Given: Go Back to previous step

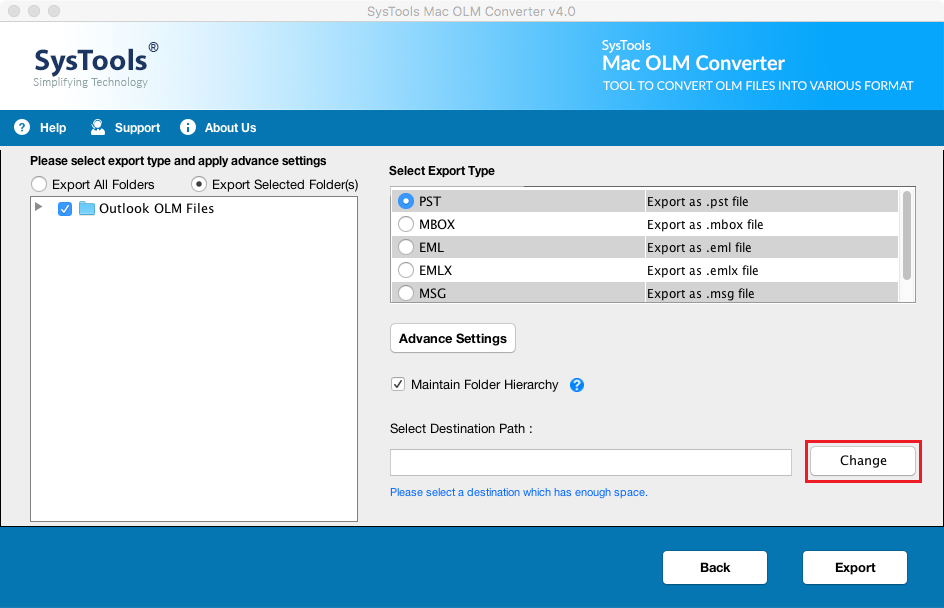Looking at the screenshot, I should point(714,567).
